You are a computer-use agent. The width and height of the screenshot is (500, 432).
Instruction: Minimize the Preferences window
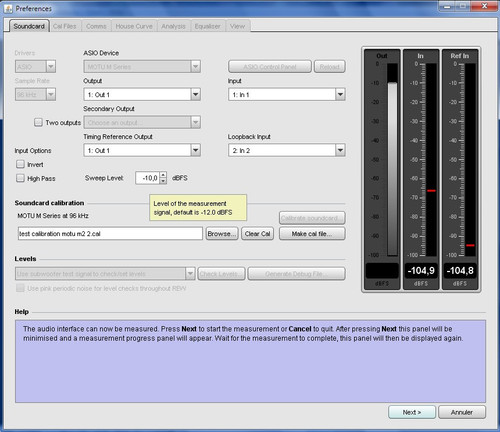point(447,6)
